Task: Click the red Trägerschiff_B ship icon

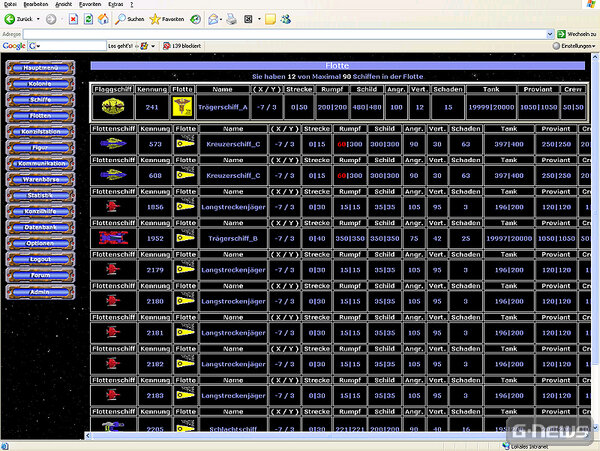Action: click(111, 238)
